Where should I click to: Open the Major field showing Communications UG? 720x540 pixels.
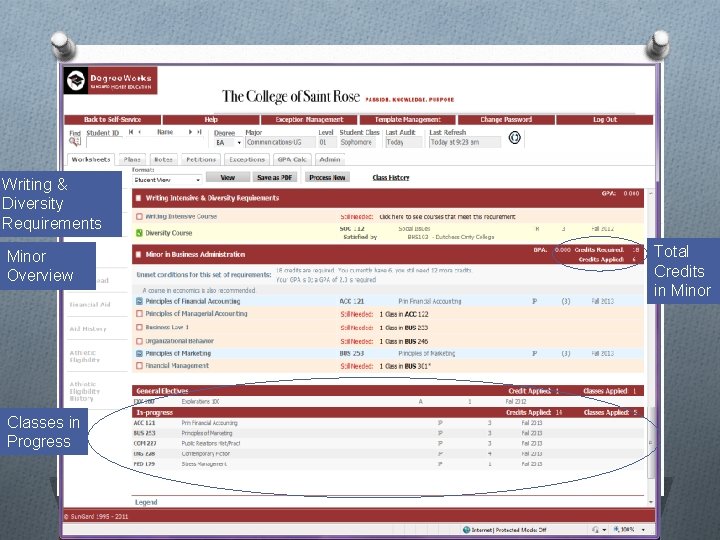(280, 142)
